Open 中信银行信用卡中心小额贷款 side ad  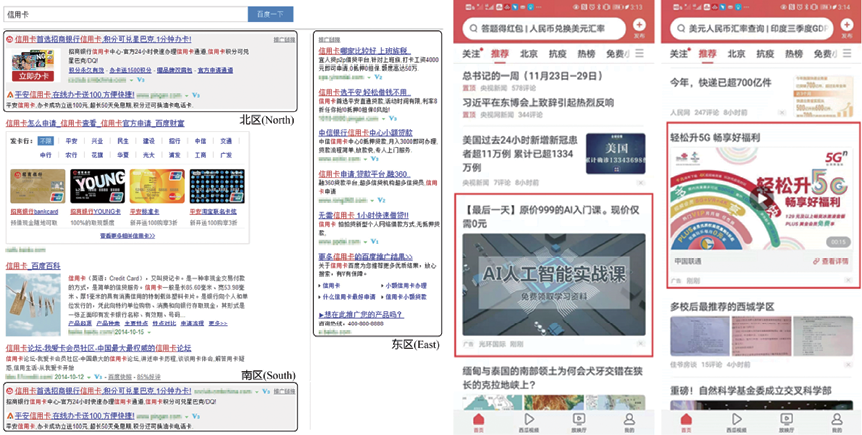click(x=366, y=133)
